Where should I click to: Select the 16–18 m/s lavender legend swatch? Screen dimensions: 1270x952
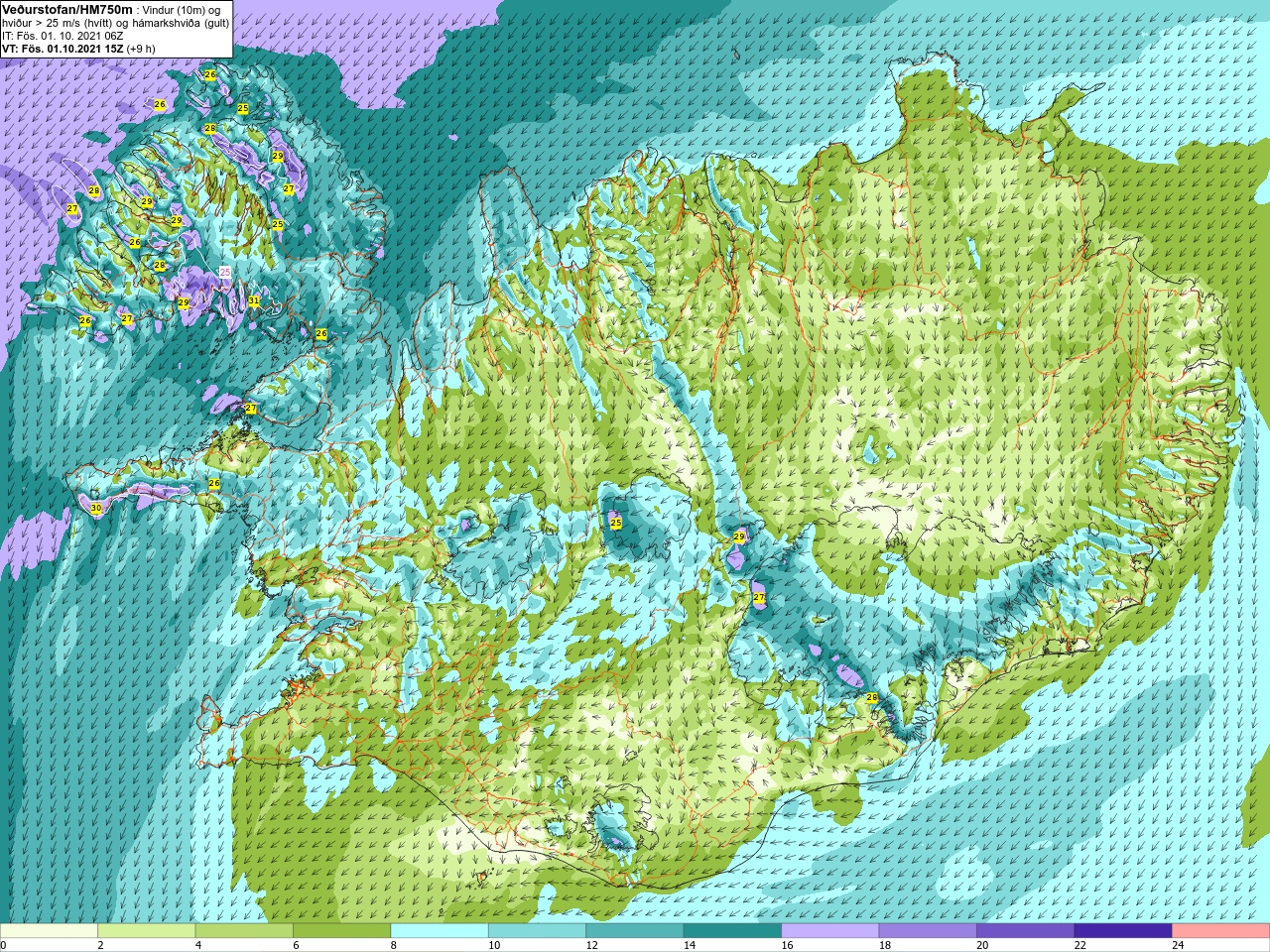tap(830, 931)
